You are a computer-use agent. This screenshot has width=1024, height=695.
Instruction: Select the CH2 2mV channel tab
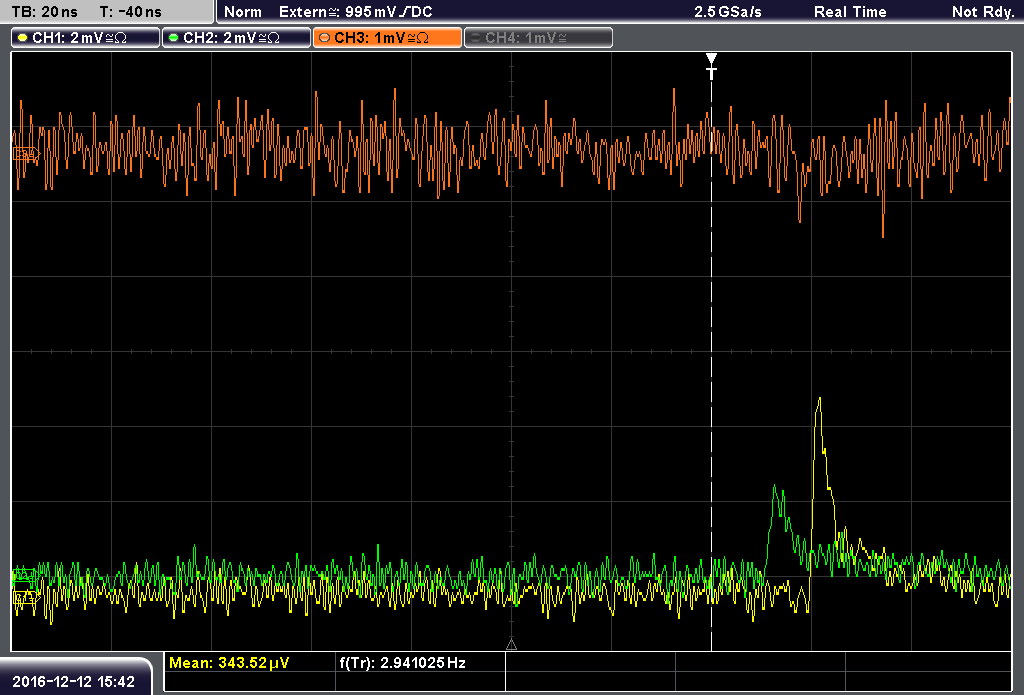point(236,38)
